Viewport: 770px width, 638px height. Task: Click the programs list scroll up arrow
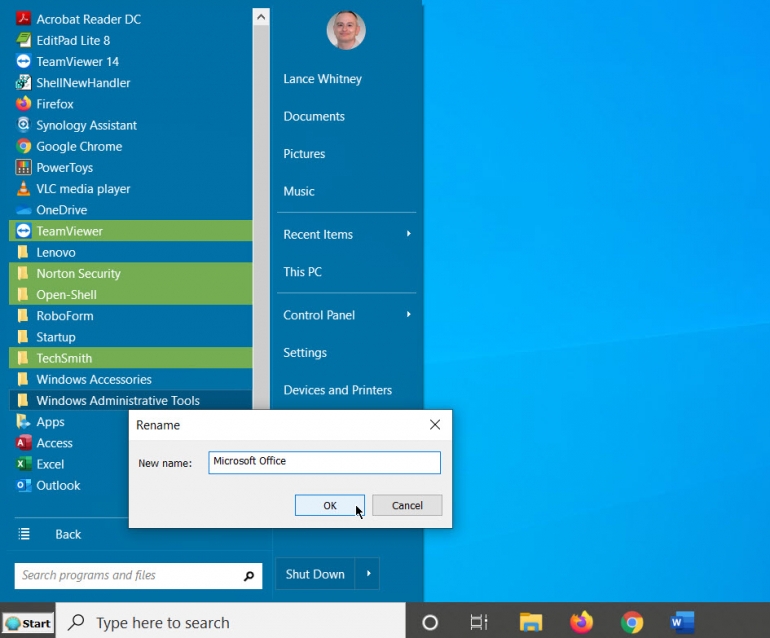tap(261, 18)
